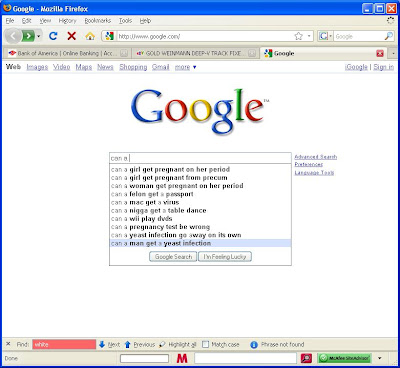Image resolution: width=400 pixels, height=368 pixels.
Task: Open the Tools menu
Action: [125, 21]
